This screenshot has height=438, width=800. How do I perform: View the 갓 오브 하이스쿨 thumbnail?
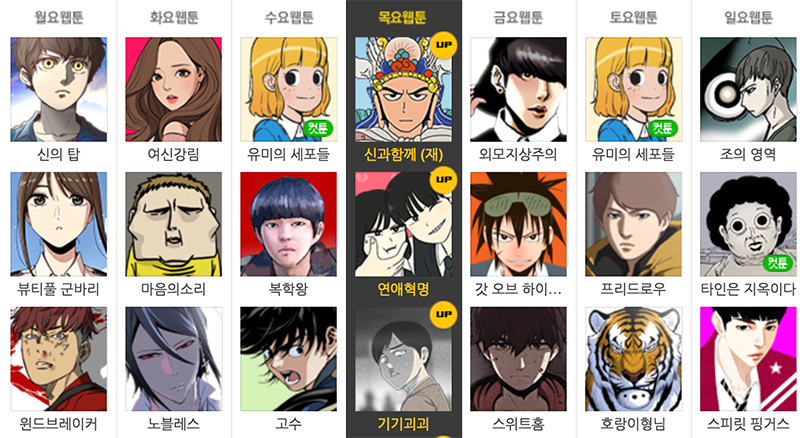tap(518, 224)
